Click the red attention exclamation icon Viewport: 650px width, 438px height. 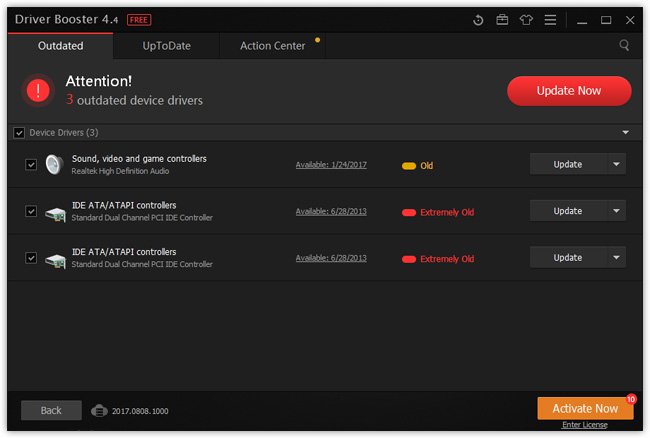point(38,90)
